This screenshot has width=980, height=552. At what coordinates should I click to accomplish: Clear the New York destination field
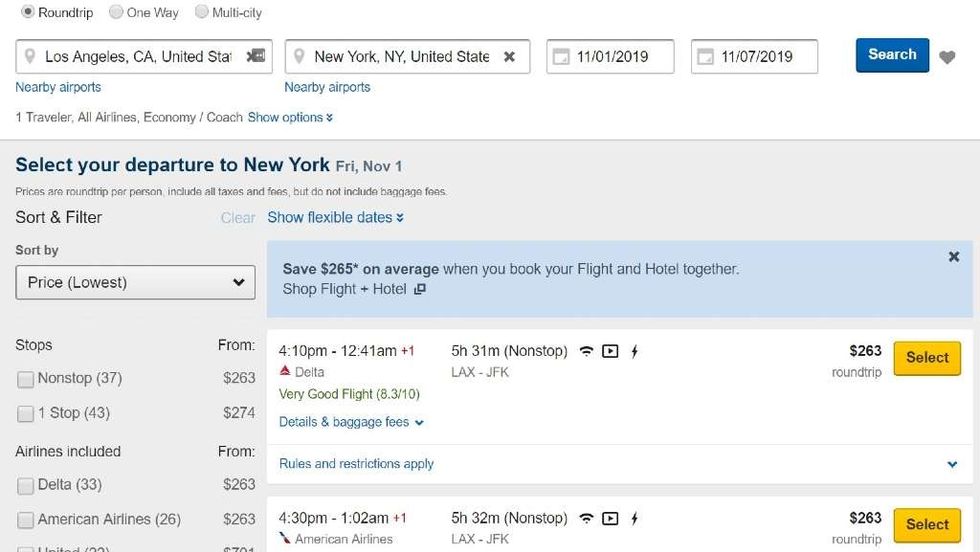point(509,56)
